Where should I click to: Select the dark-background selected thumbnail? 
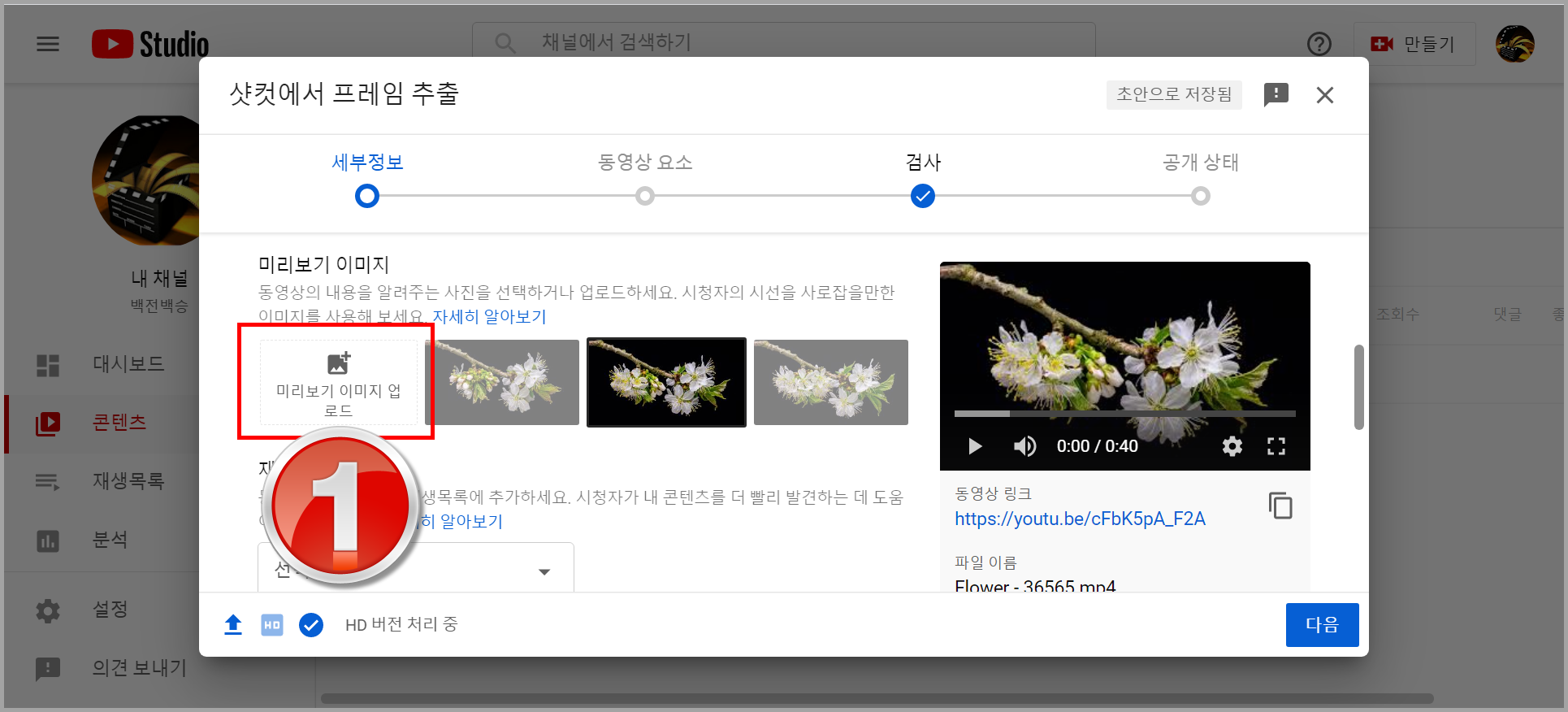tap(666, 382)
